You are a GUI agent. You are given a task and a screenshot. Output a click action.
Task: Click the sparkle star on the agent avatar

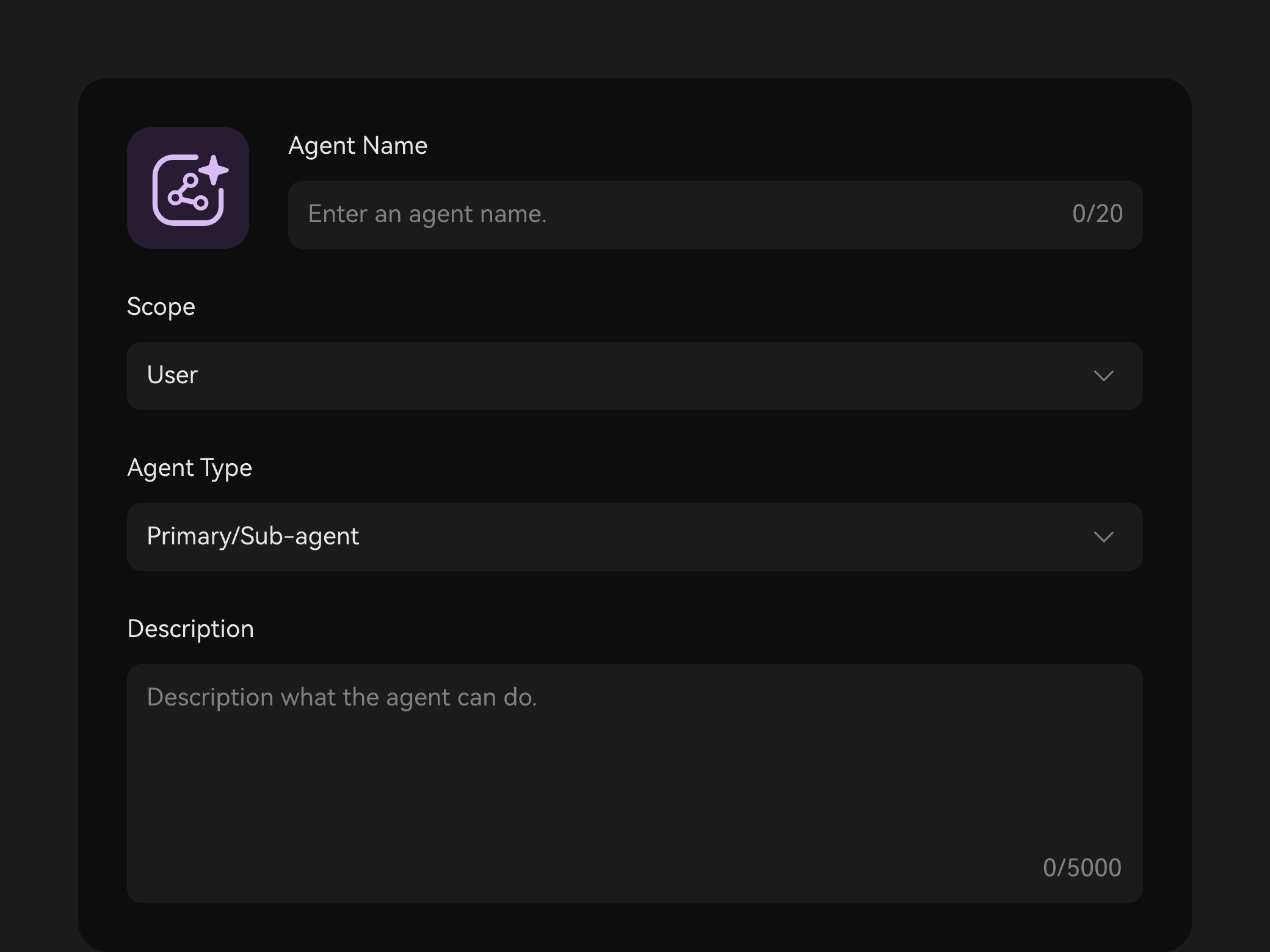[214, 169]
